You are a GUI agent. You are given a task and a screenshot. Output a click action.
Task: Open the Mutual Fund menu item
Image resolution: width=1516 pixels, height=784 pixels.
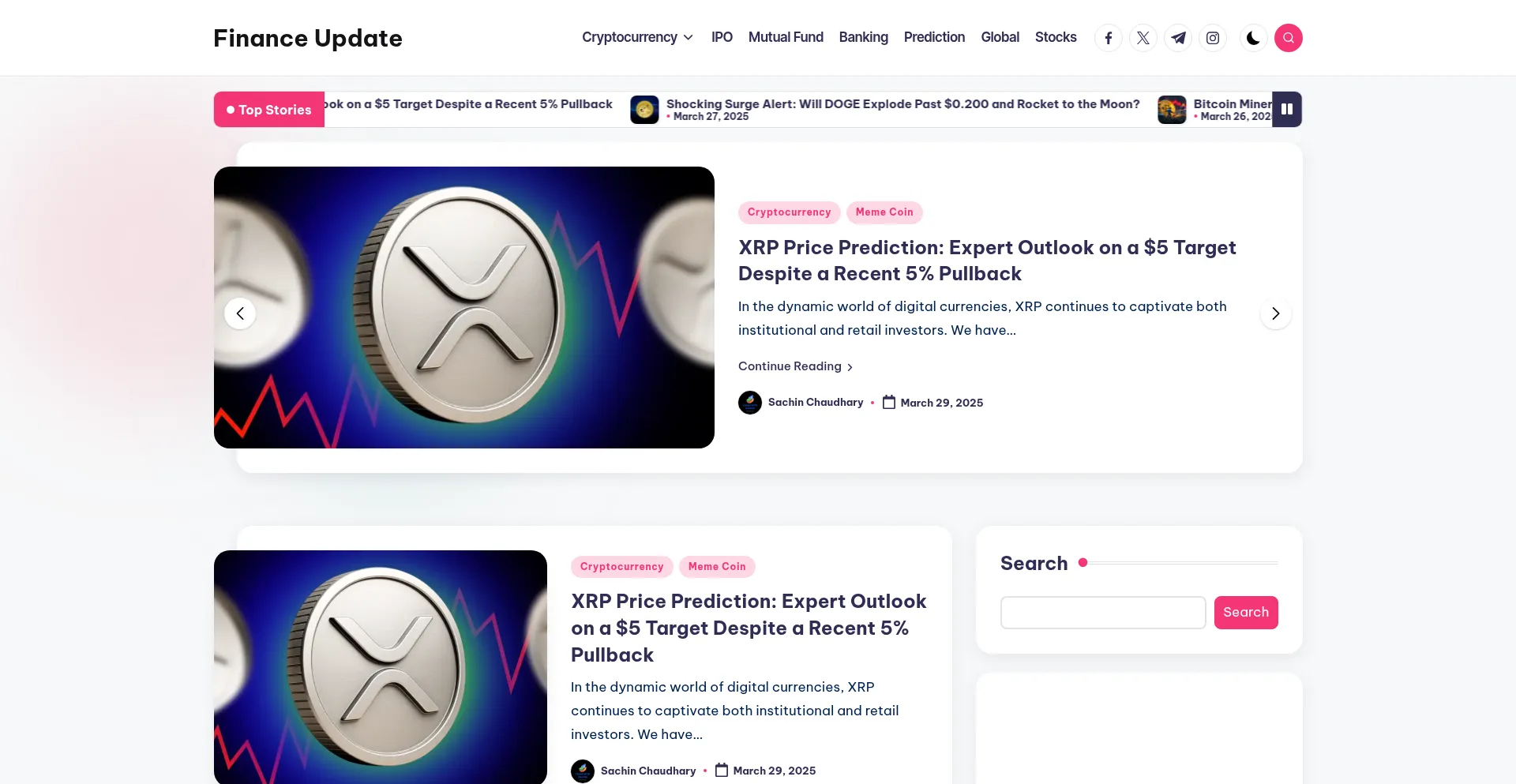click(x=785, y=37)
